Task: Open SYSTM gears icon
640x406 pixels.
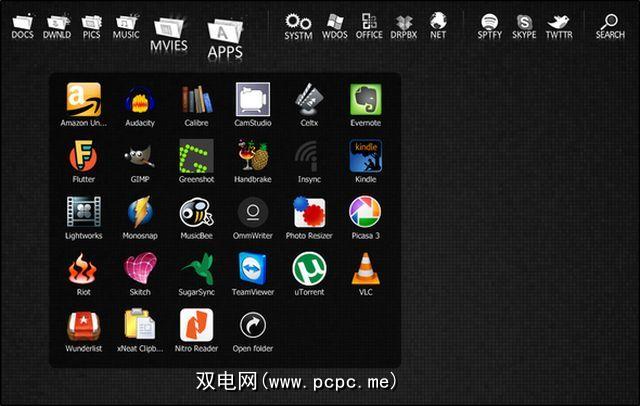Action: (298, 26)
